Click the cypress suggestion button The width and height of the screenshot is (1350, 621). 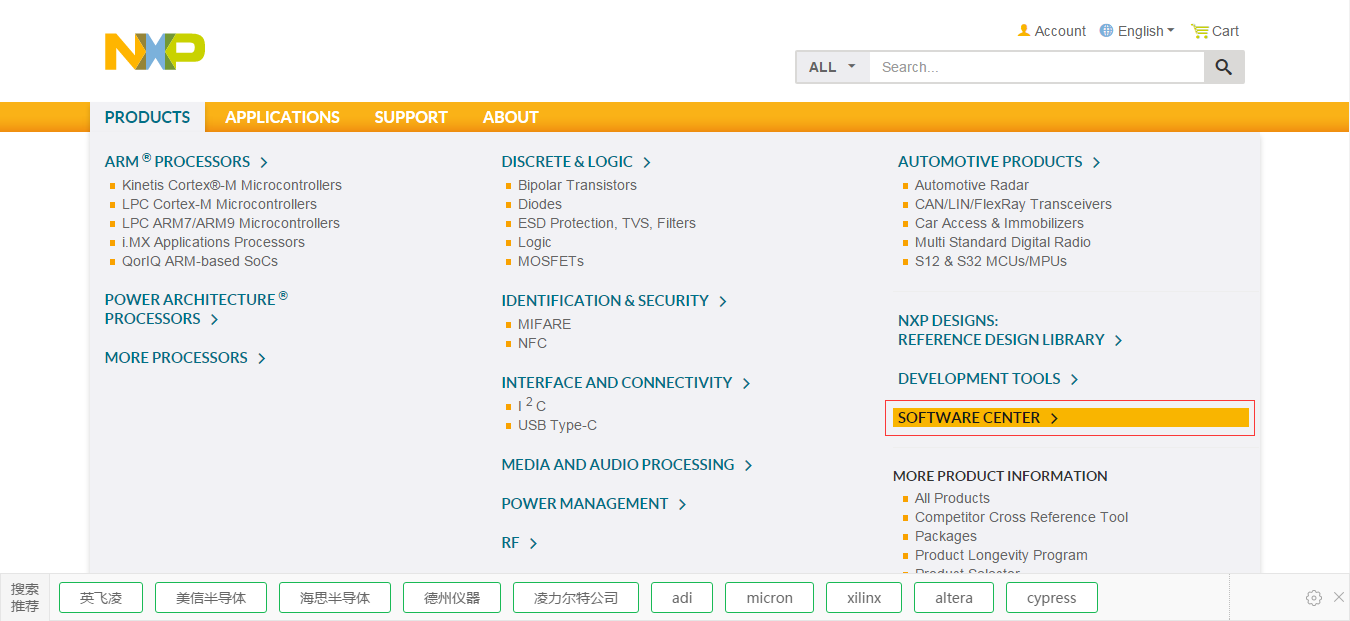(1052, 598)
